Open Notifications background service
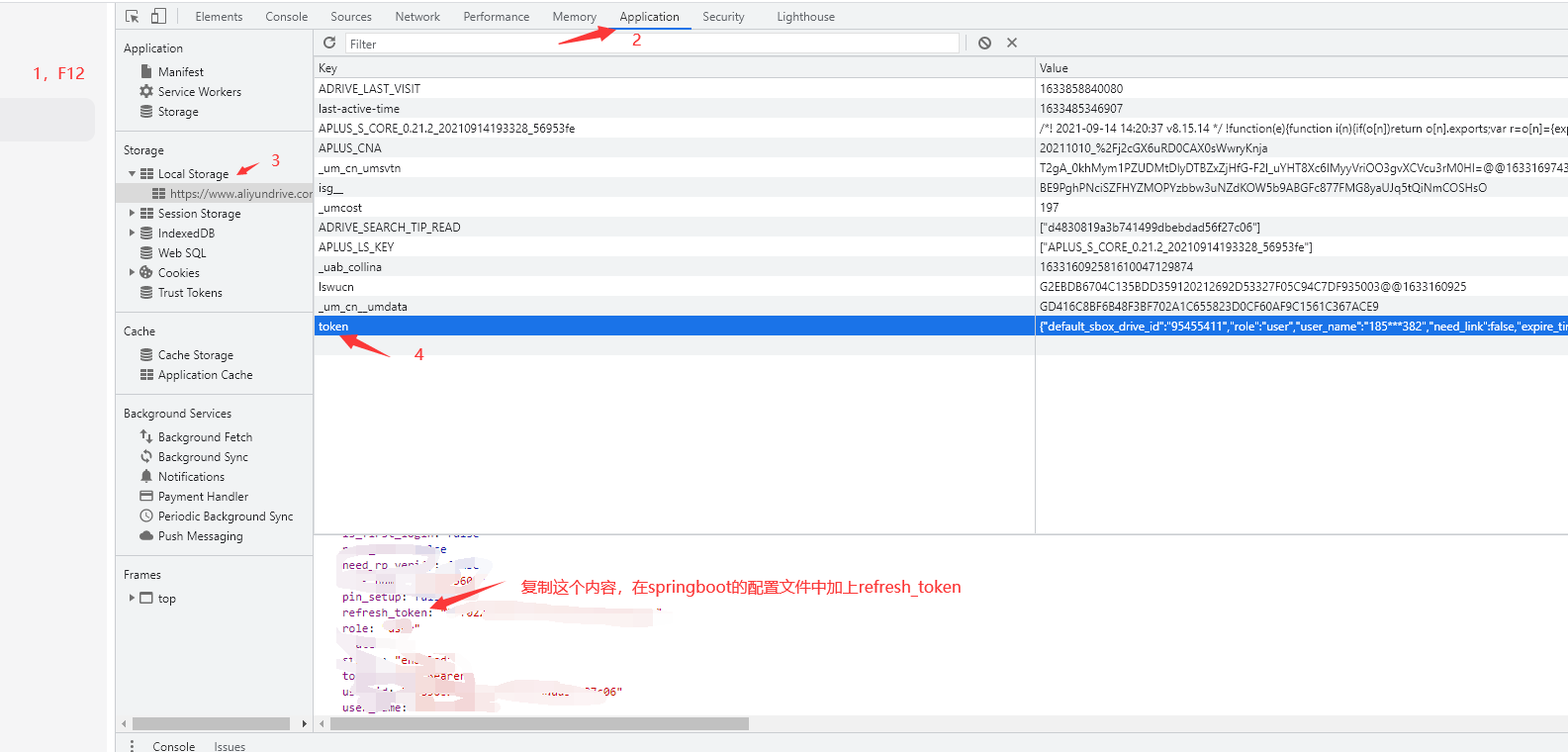Screen dimensions: 1568x752 pos(191,477)
